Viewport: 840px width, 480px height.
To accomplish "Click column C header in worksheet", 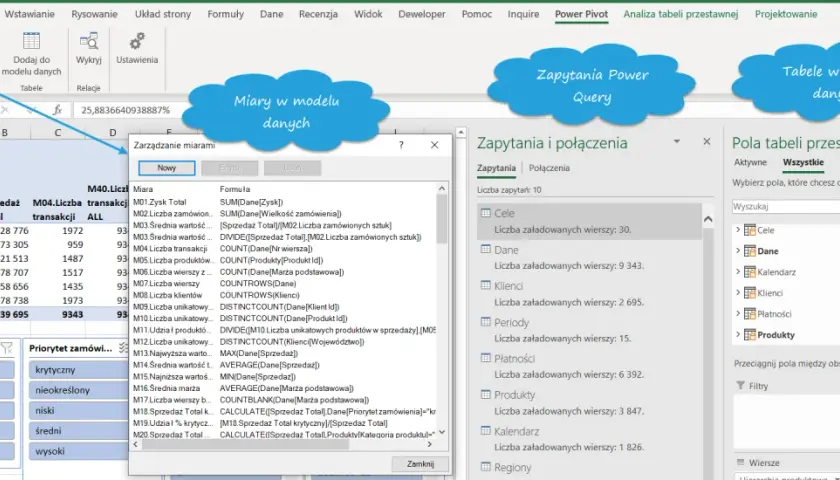I will 57,132.
